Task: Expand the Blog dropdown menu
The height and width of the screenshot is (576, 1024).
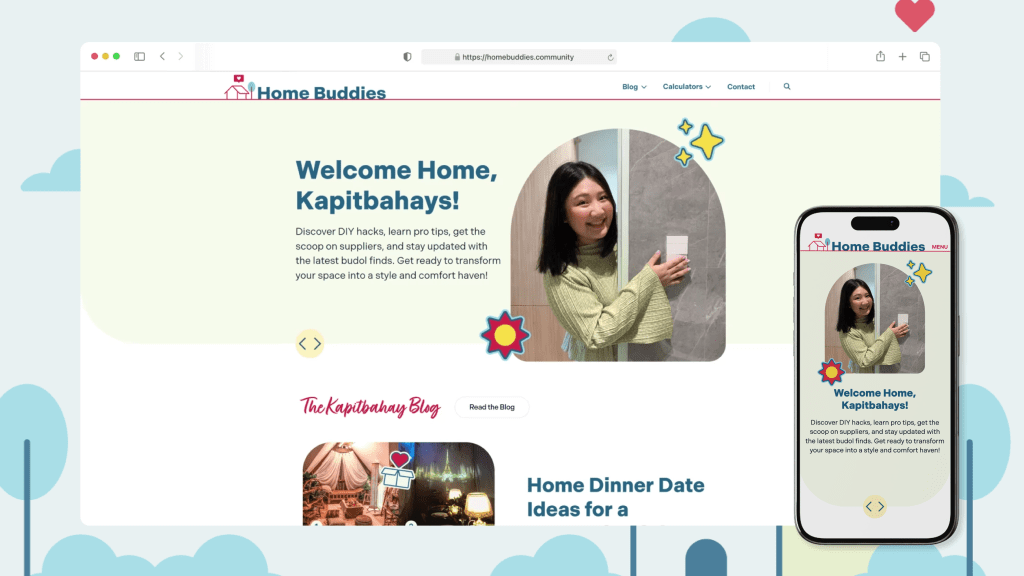Action: tap(634, 87)
